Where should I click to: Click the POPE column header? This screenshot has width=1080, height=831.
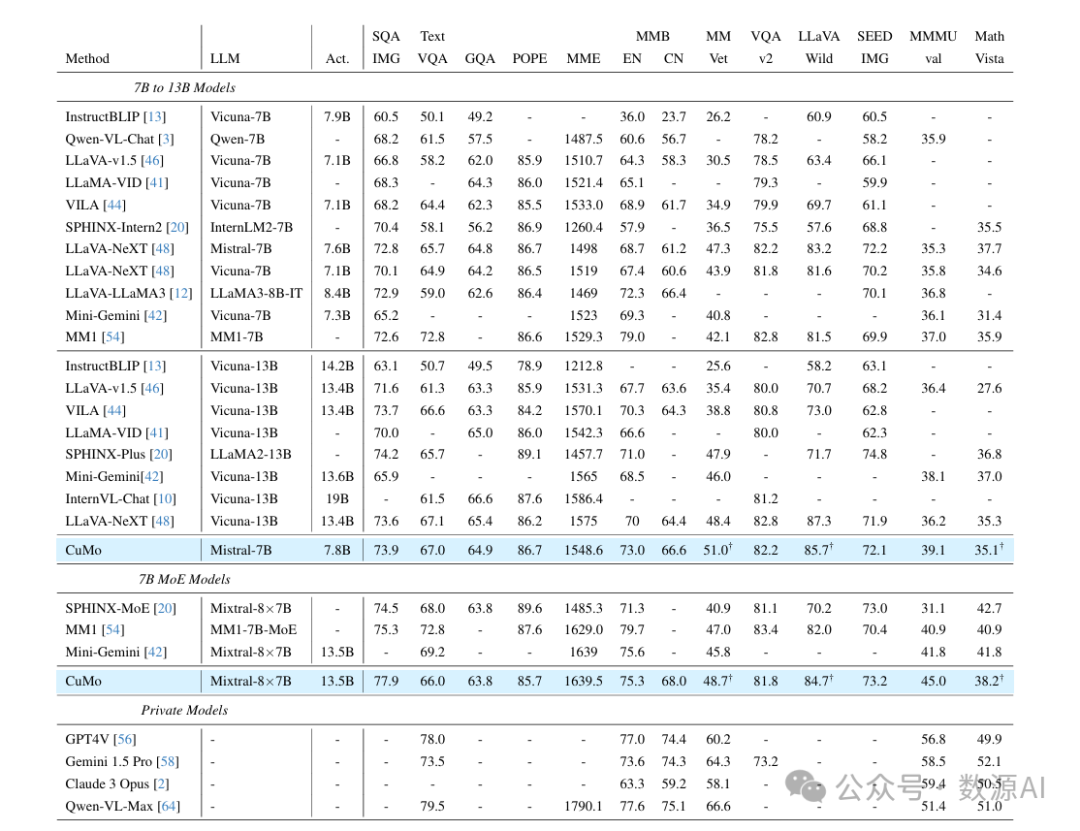530,59
